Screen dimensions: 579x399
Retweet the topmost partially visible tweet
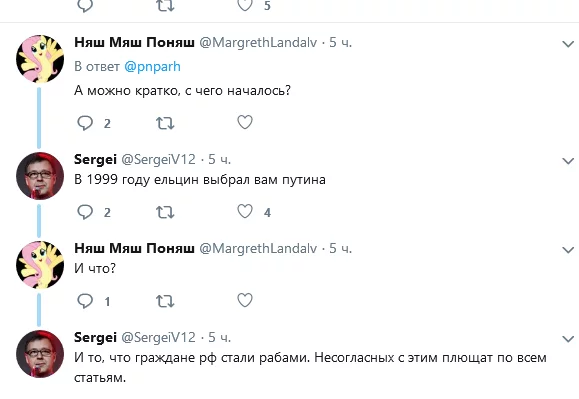pyautogui.click(x=165, y=6)
